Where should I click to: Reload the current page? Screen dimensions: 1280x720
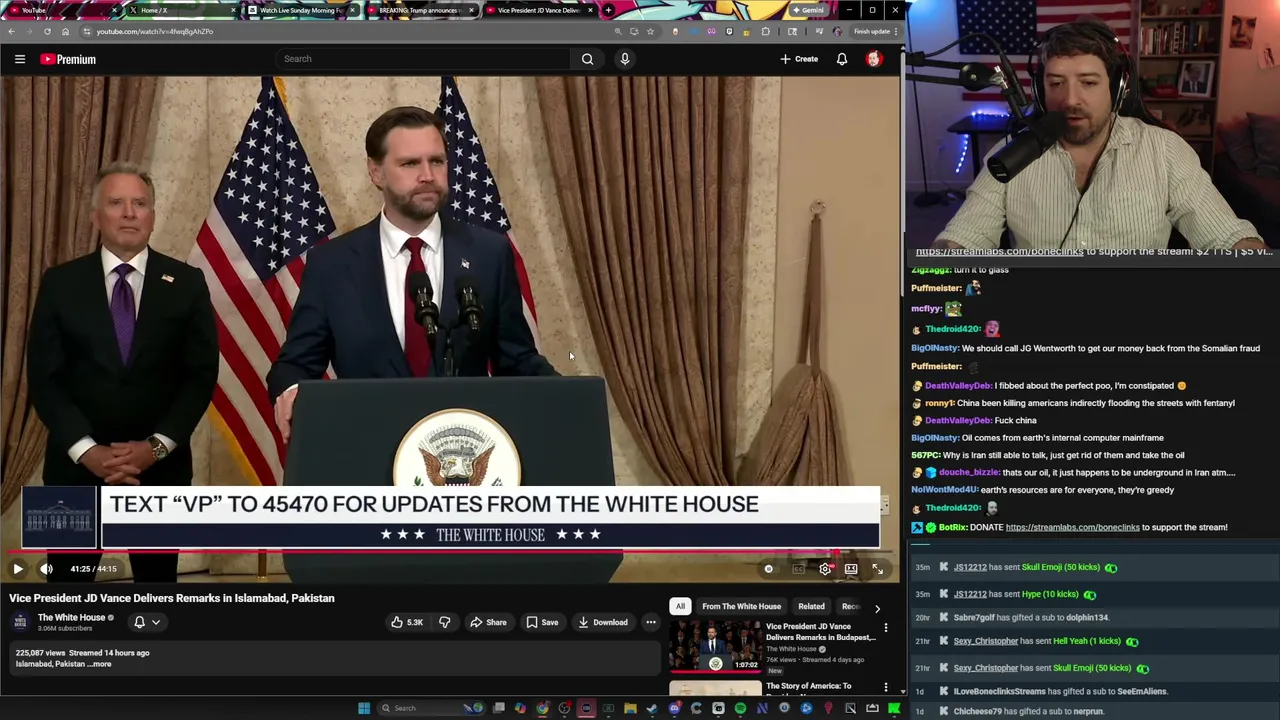click(x=47, y=31)
